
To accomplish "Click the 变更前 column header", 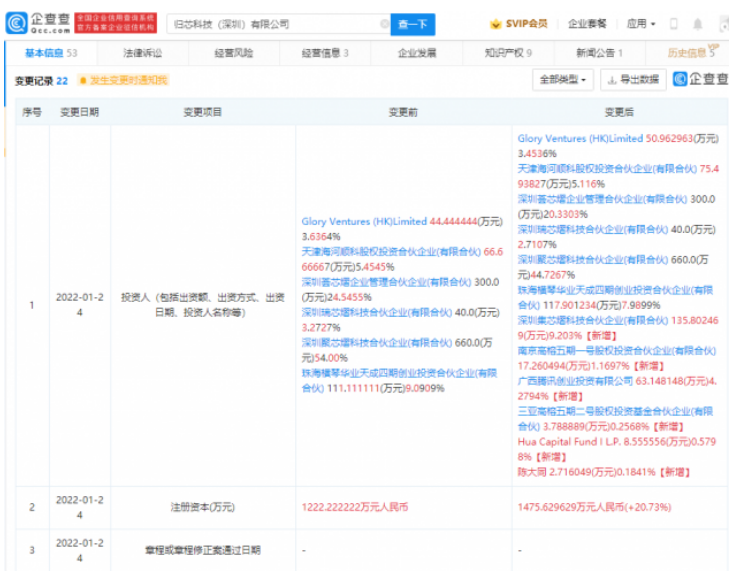I will pyautogui.click(x=403, y=112).
